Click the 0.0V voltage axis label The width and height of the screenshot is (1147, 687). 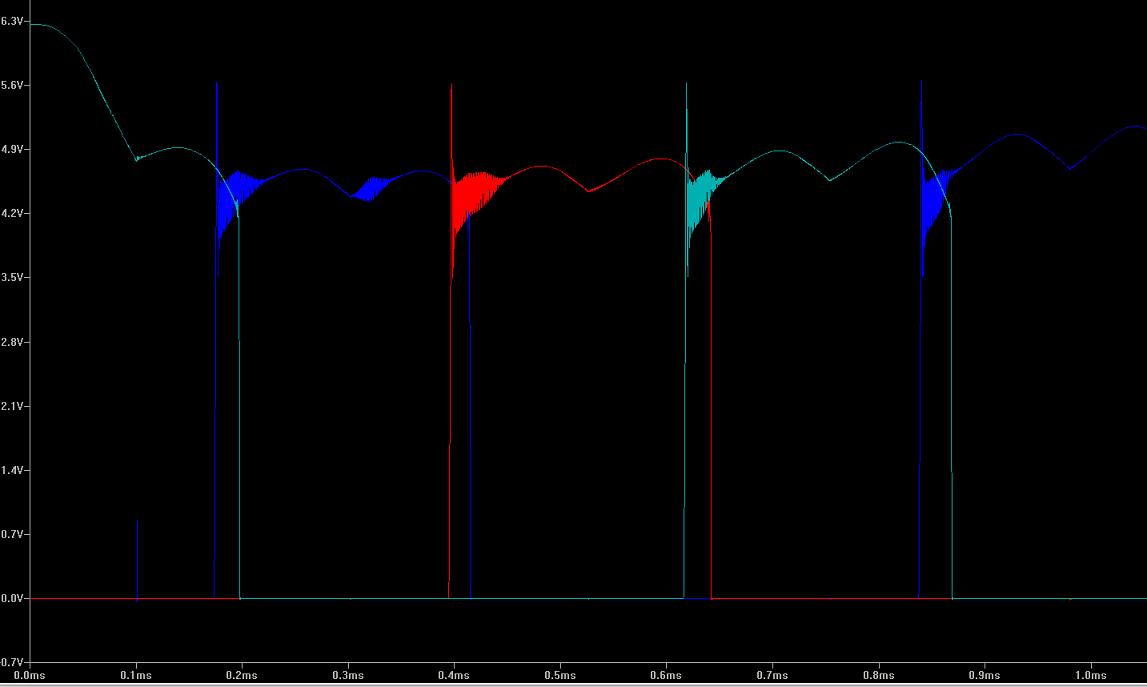point(12,598)
